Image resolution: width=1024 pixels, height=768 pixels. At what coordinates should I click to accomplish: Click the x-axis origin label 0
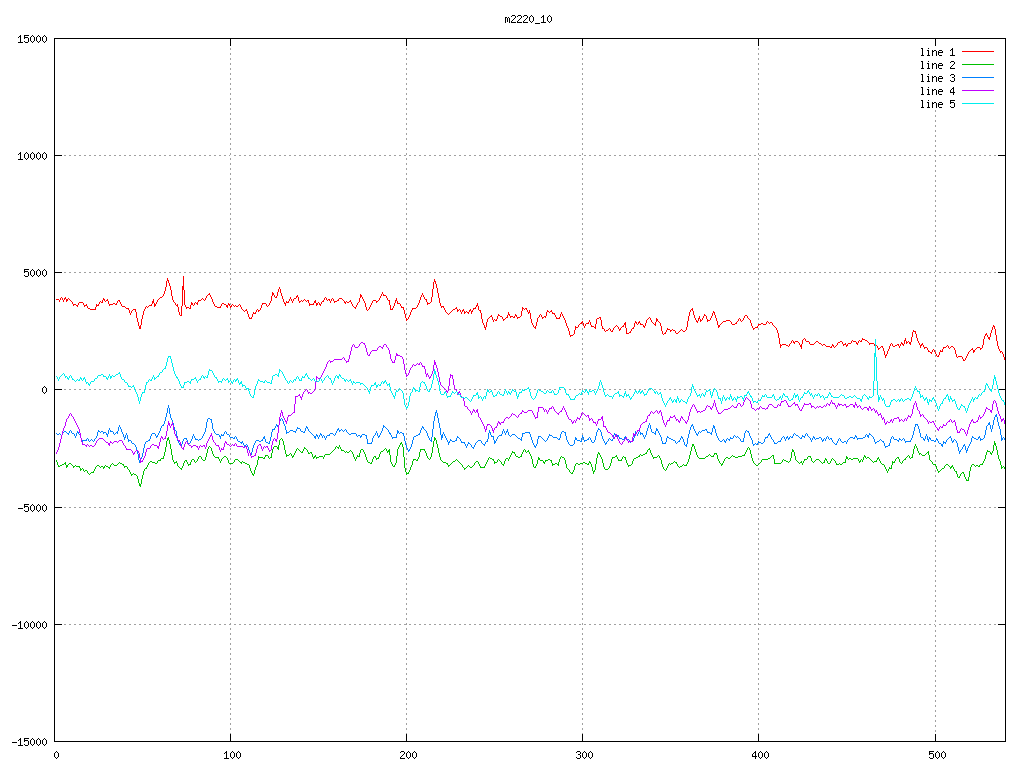click(x=57, y=756)
